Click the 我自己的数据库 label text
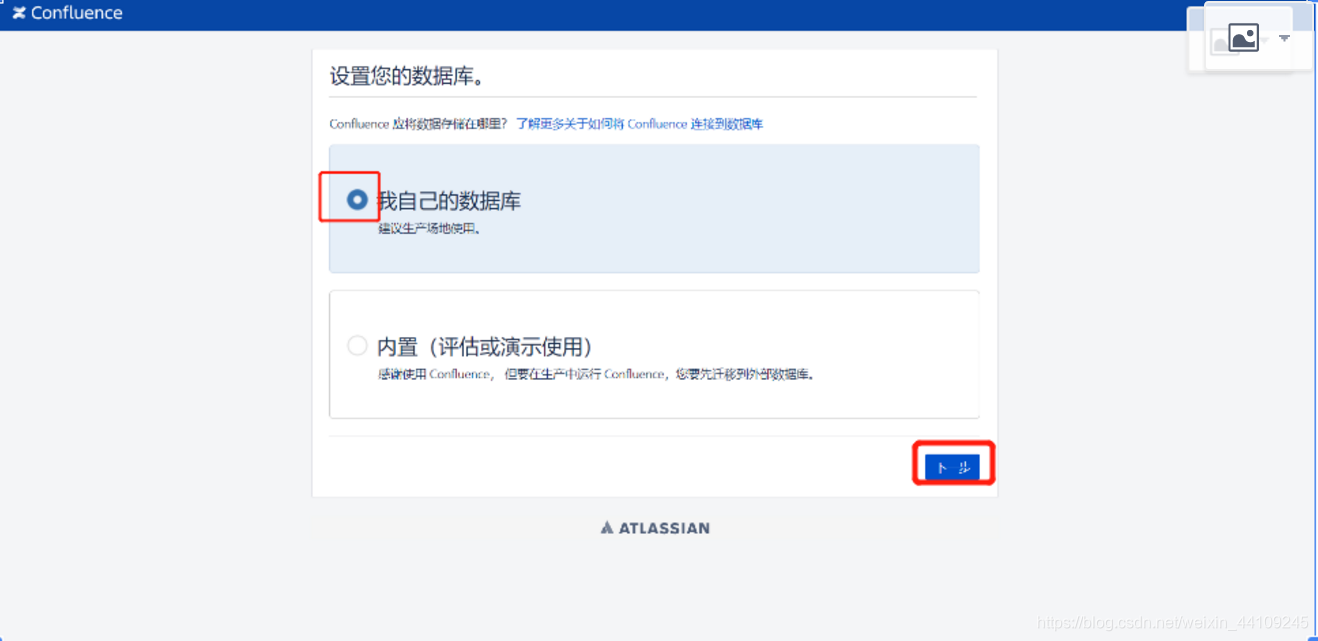 (x=449, y=201)
